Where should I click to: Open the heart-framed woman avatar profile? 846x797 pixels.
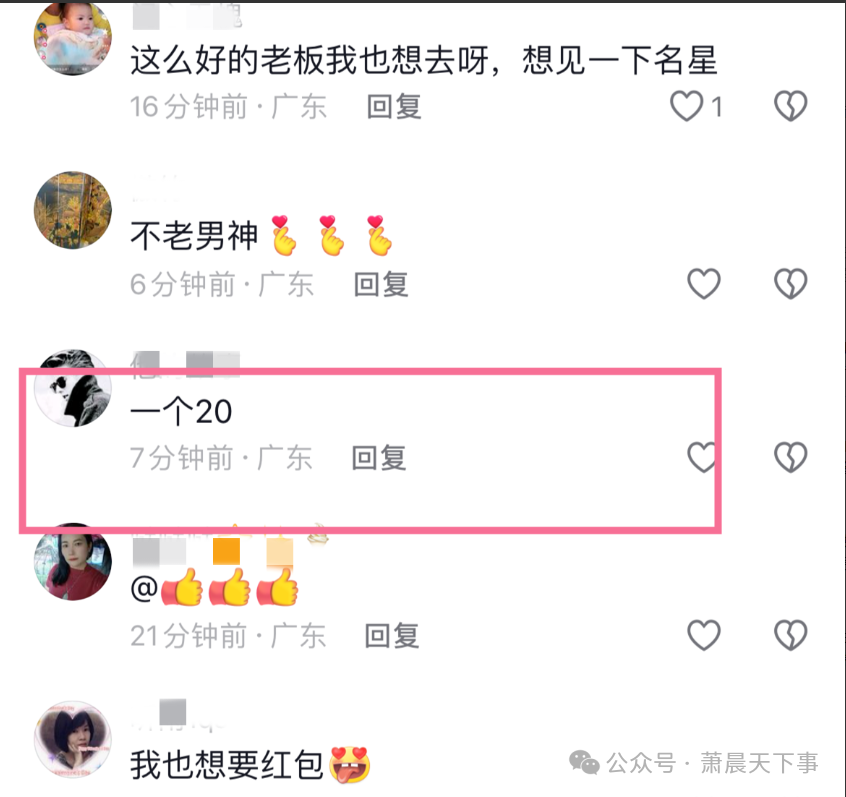point(73,740)
